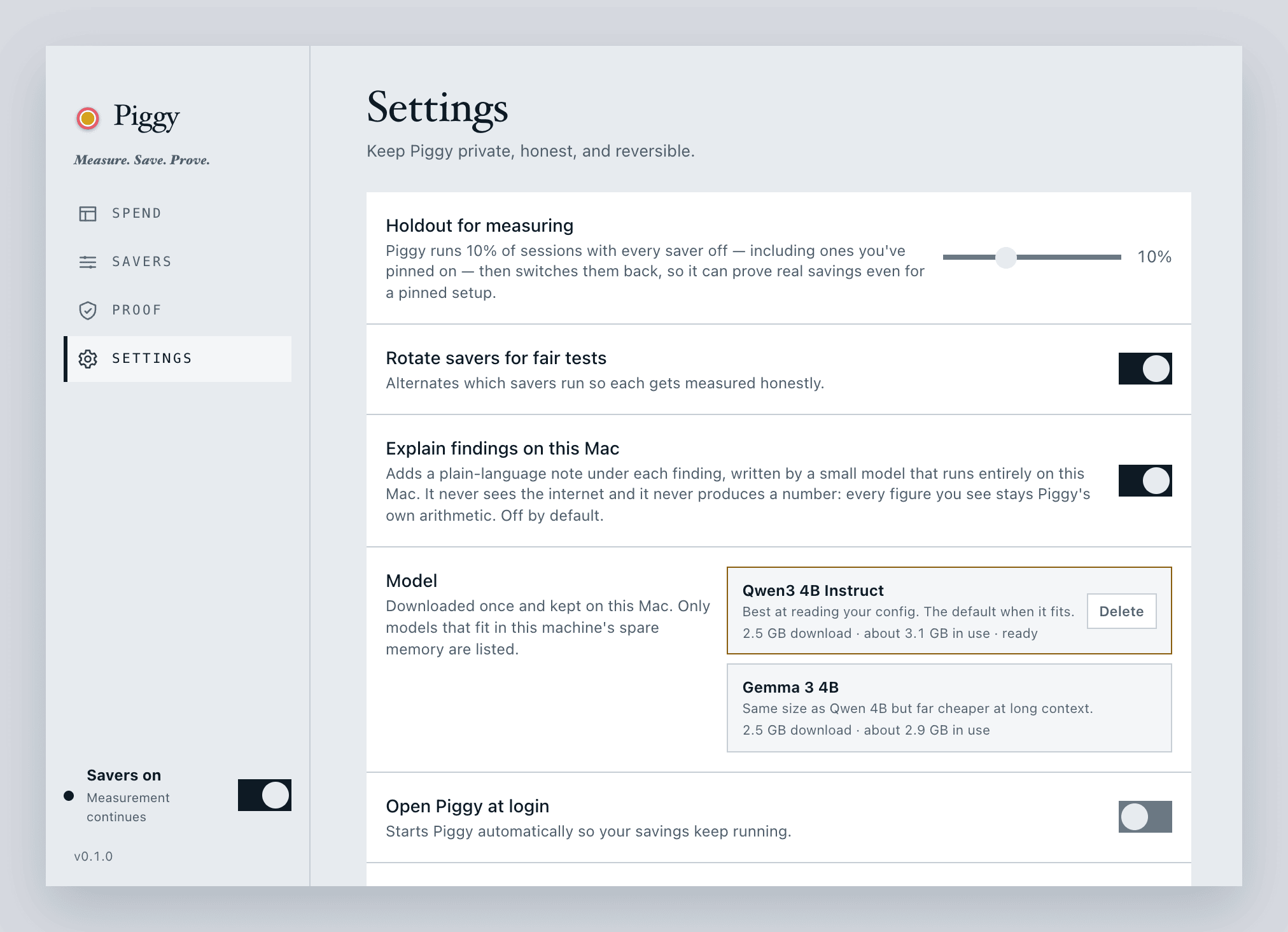
Task: Click the Savers sliders icon
Action: click(88, 262)
